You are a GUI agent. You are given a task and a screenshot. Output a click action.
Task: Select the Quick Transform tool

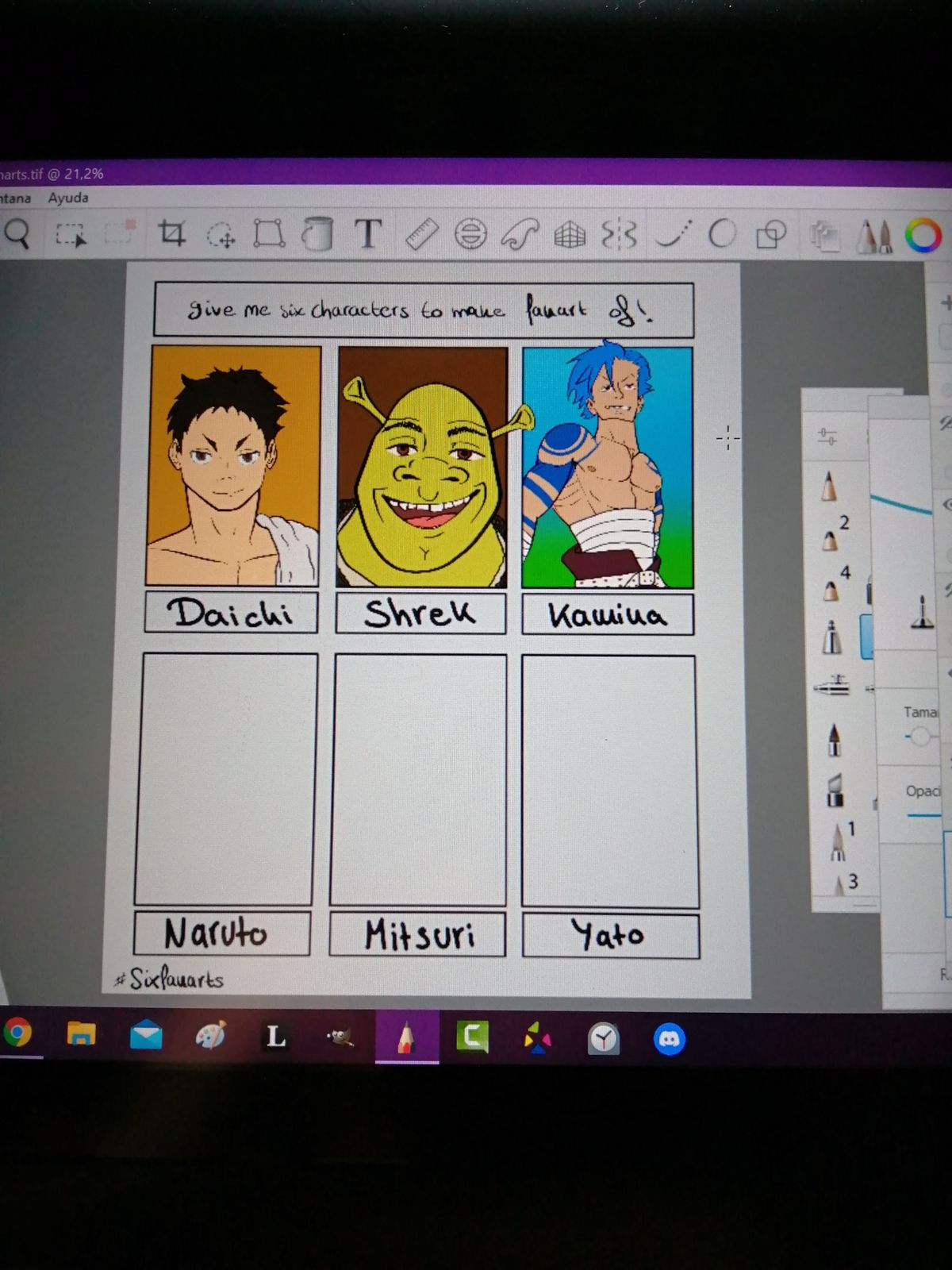click(x=221, y=235)
